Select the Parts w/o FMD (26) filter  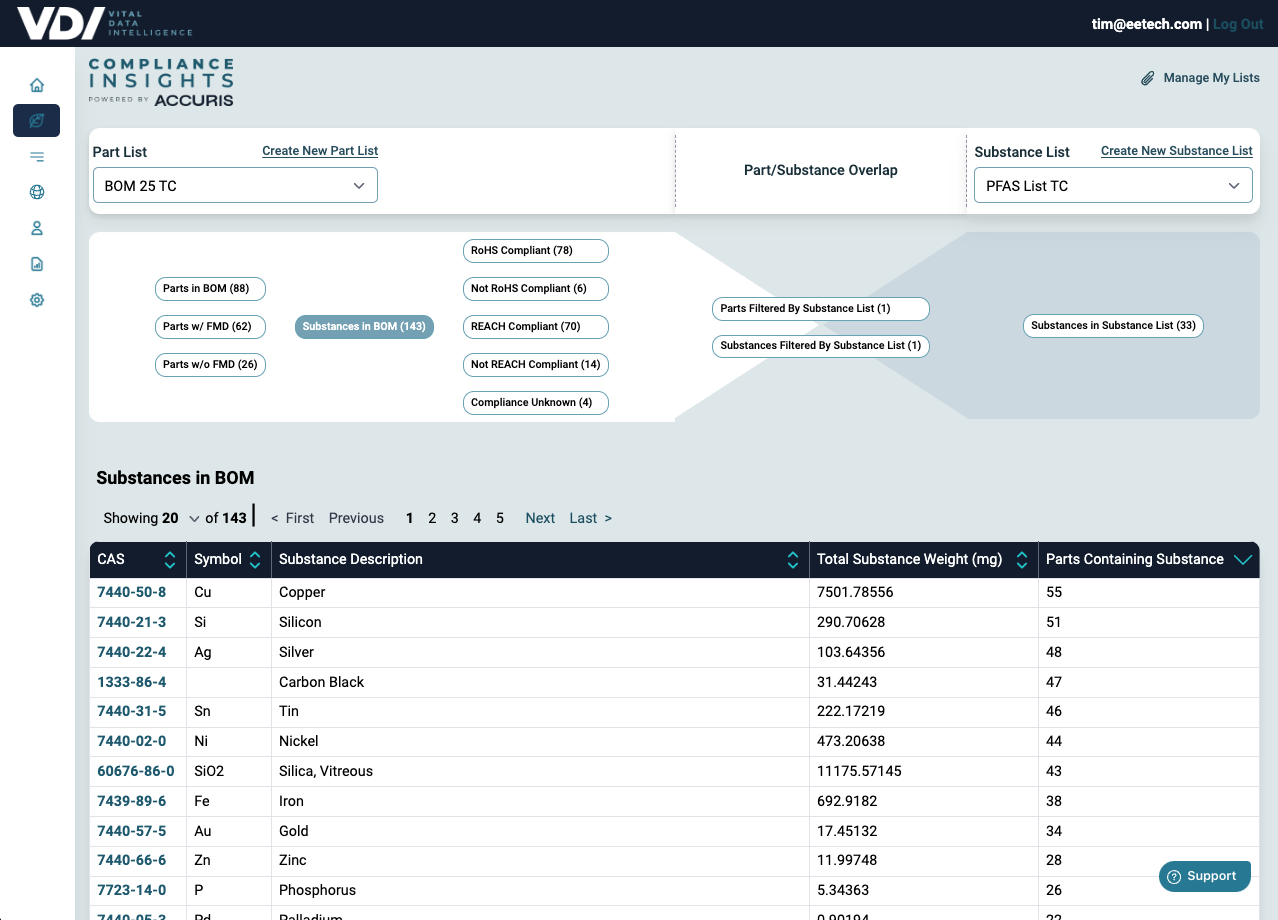[210, 365]
